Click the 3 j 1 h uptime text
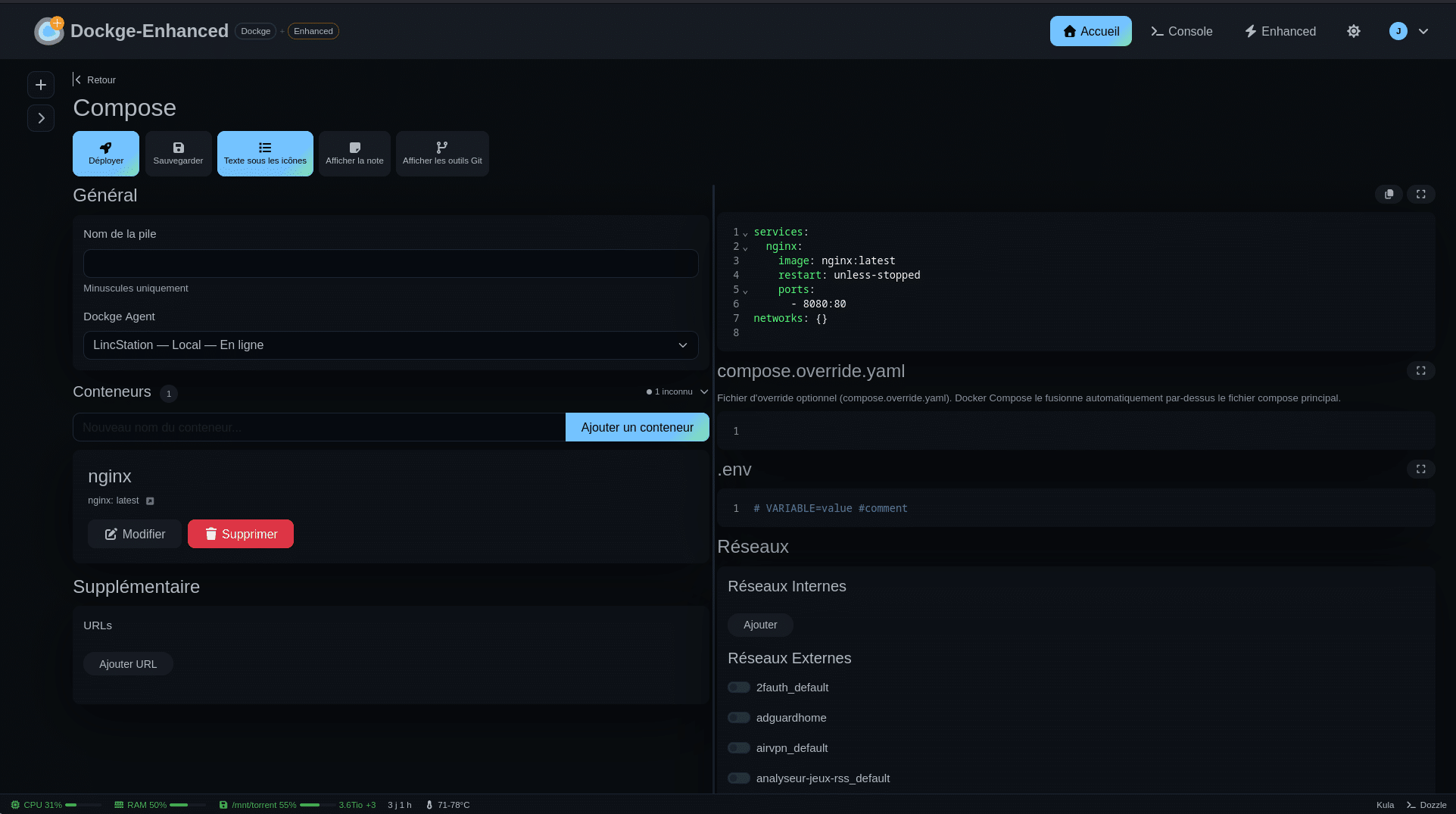The width and height of the screenshot is (1456, 814). 400,805
